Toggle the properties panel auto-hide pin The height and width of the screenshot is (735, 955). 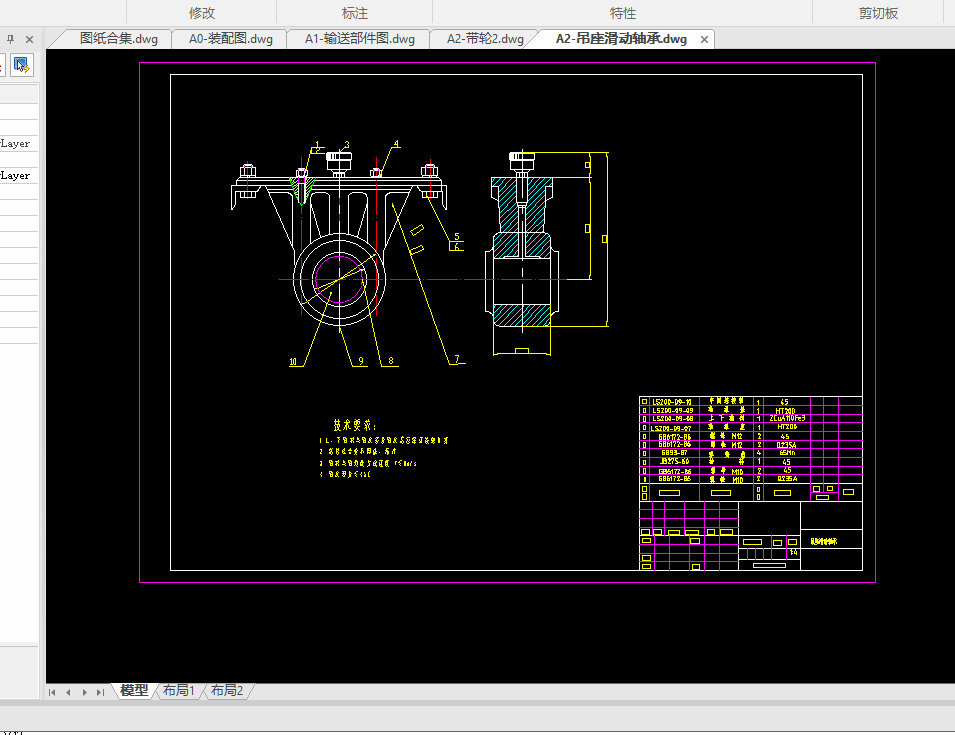11,39
